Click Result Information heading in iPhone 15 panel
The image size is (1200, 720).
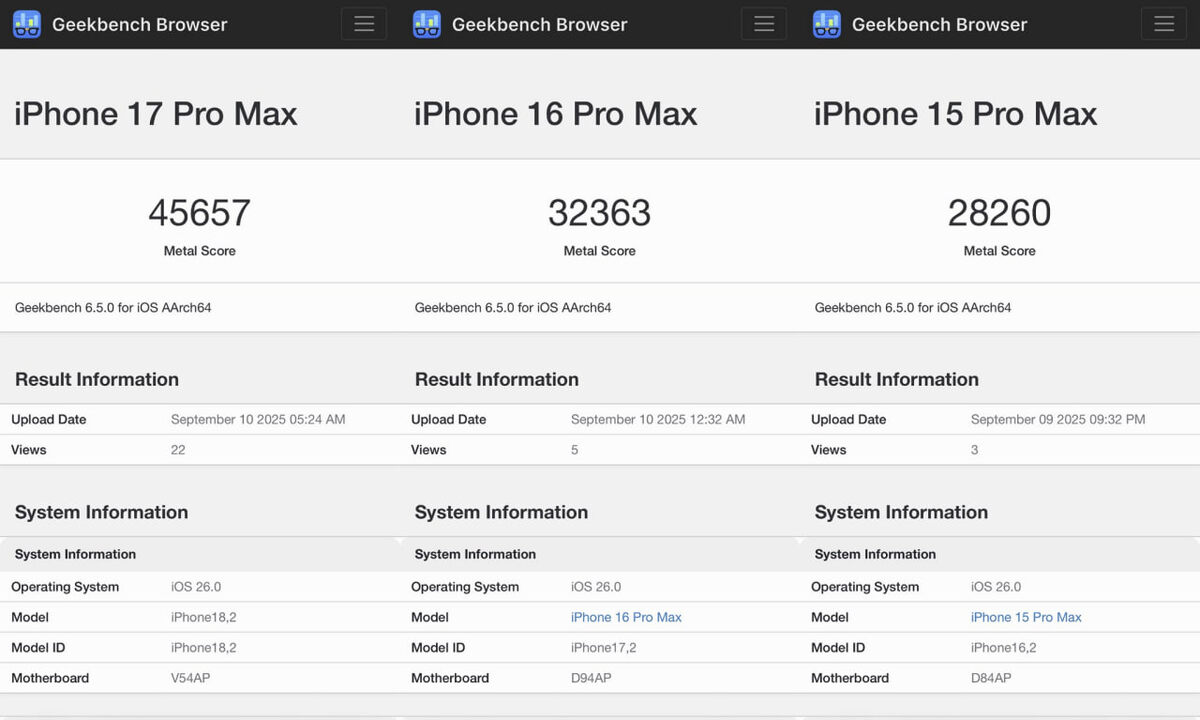click(x=897, y=379)
